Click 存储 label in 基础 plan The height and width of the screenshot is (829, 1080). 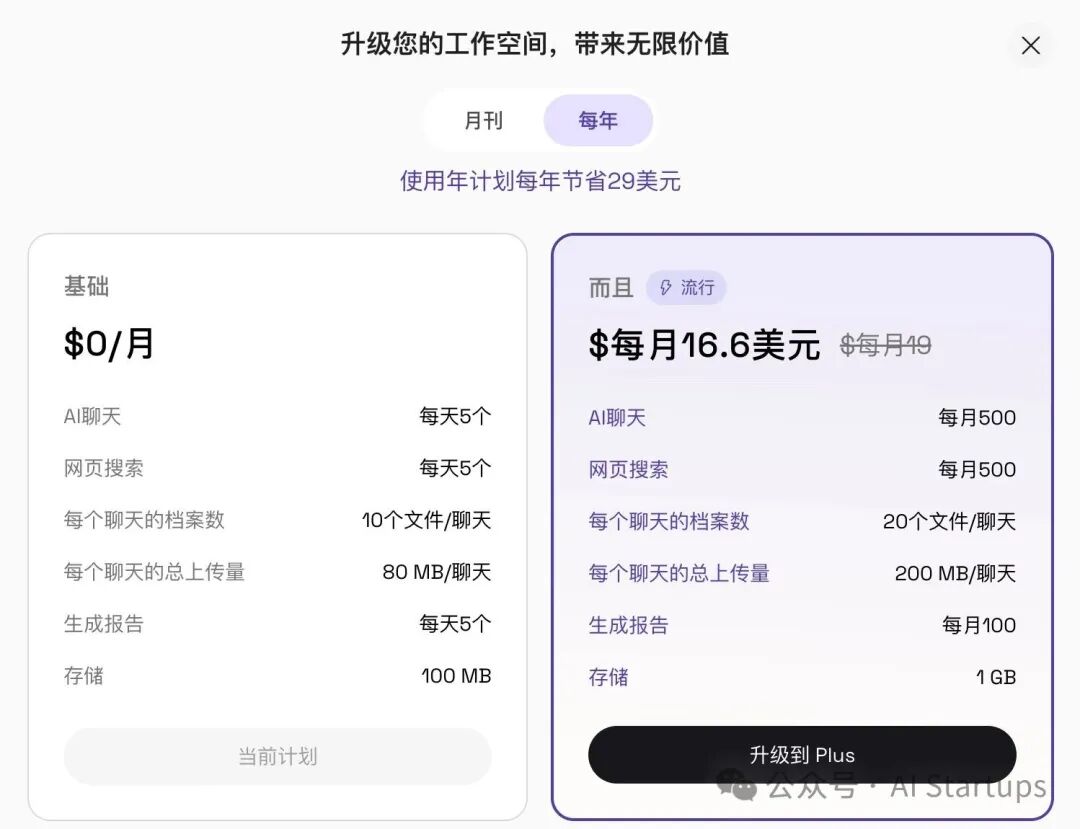pos(83,675)
